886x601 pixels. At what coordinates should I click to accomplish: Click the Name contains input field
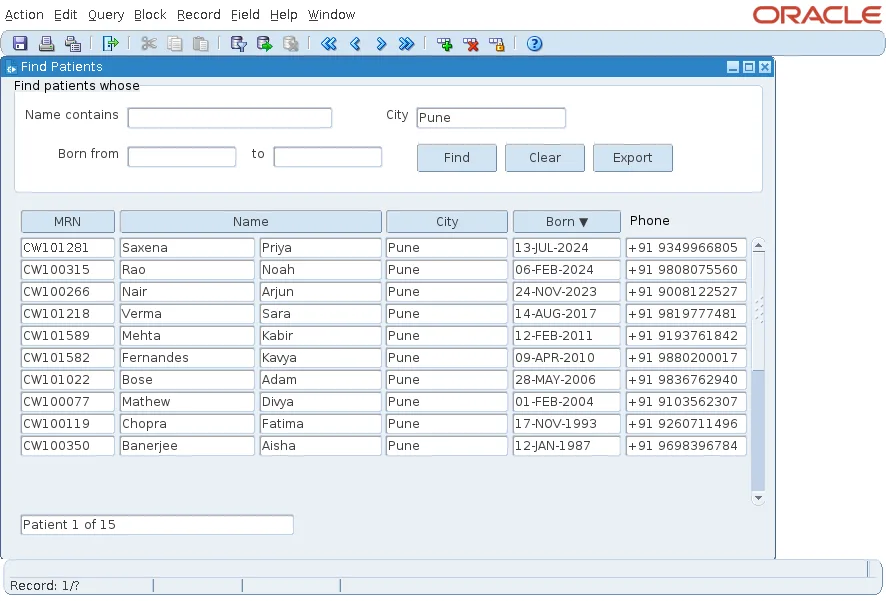(229, 118)
